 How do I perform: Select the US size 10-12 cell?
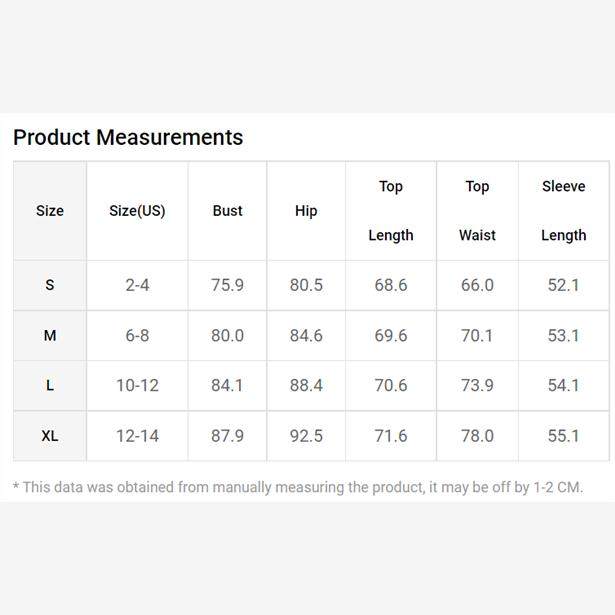click(x=137, y=386)
